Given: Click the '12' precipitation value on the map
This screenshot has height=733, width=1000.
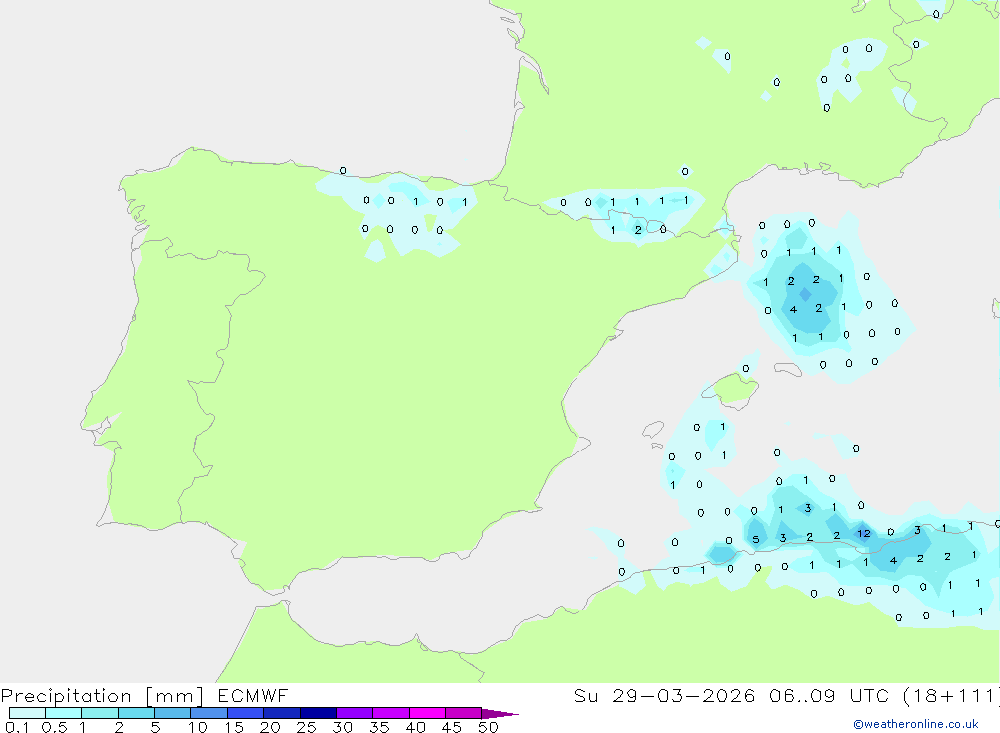Looking at the screenshot, I should point(864,533).
